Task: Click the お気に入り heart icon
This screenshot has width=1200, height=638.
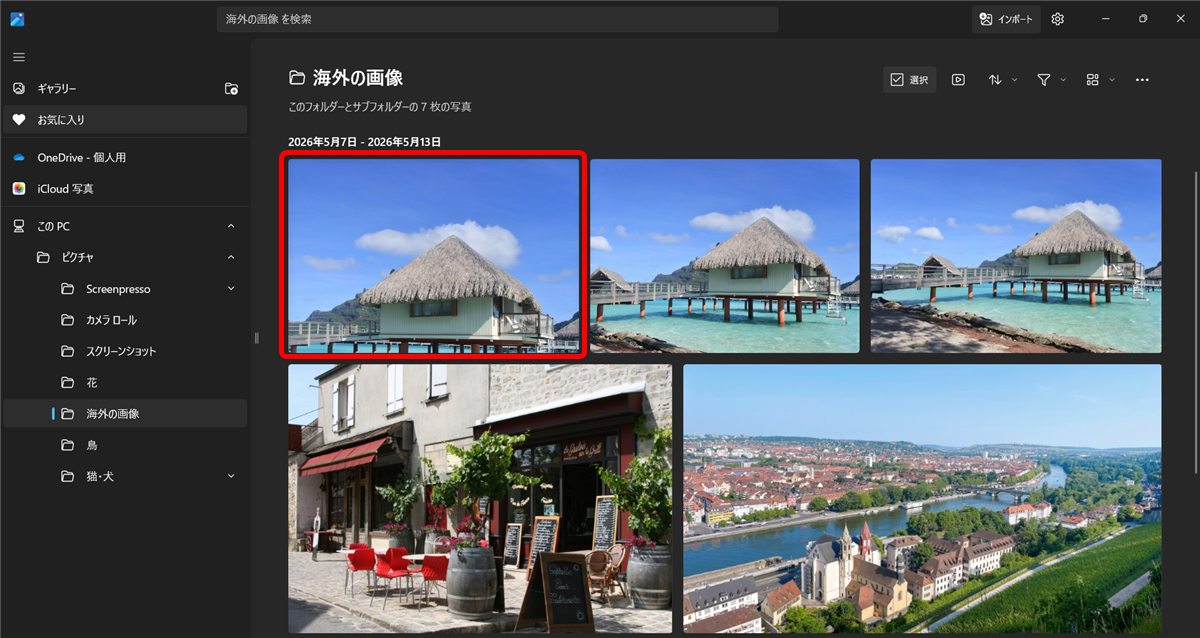Action: (19, 119)
